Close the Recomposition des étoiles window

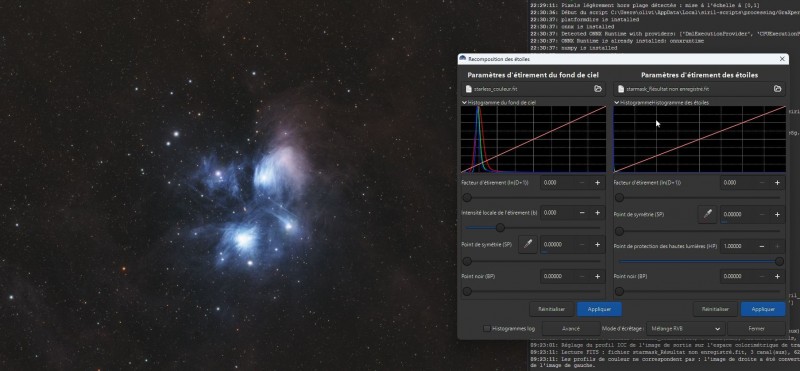[x=782, y=59]
